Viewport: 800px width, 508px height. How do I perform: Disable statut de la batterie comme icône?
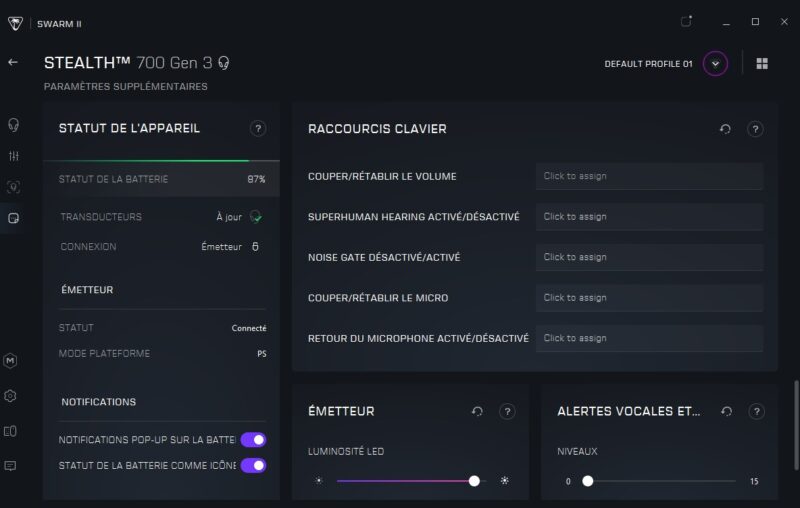click(253, 465)
